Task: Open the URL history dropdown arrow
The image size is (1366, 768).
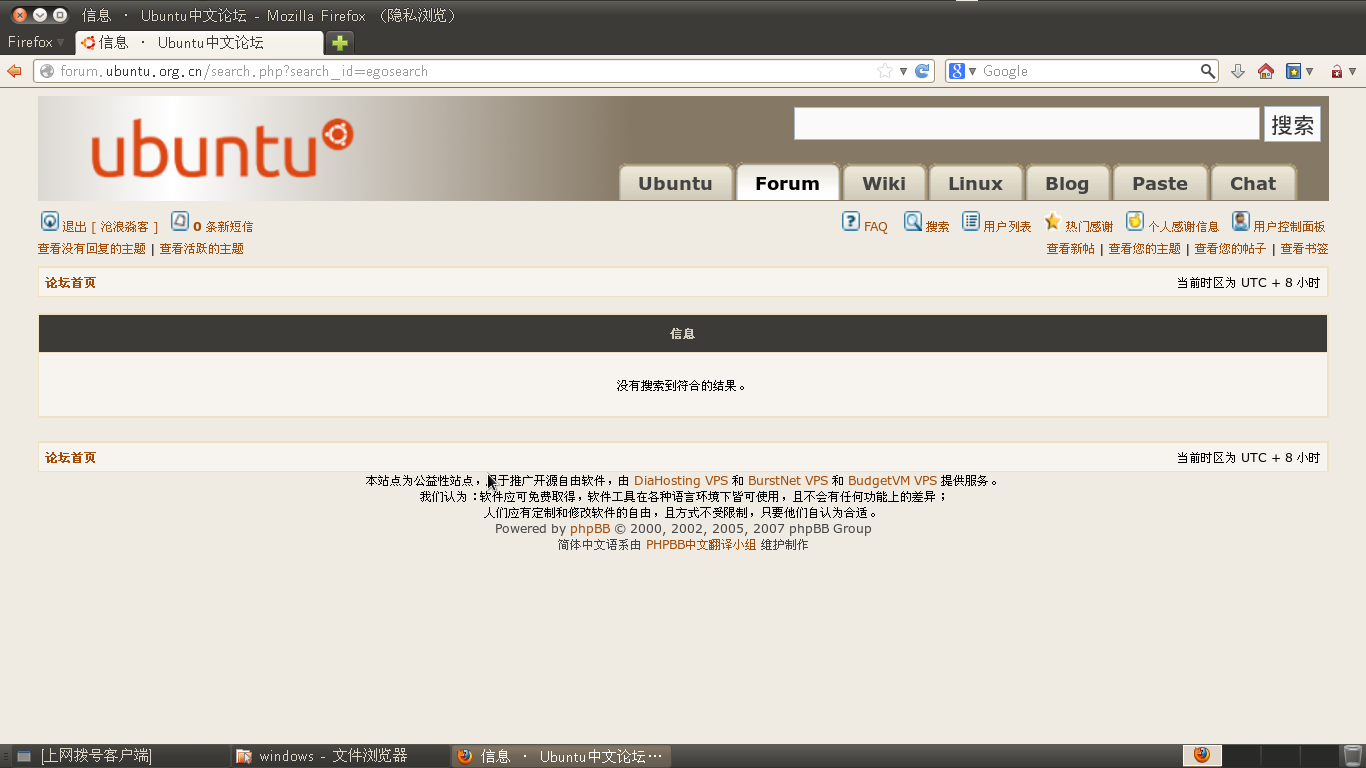Action: coord(903,71)
